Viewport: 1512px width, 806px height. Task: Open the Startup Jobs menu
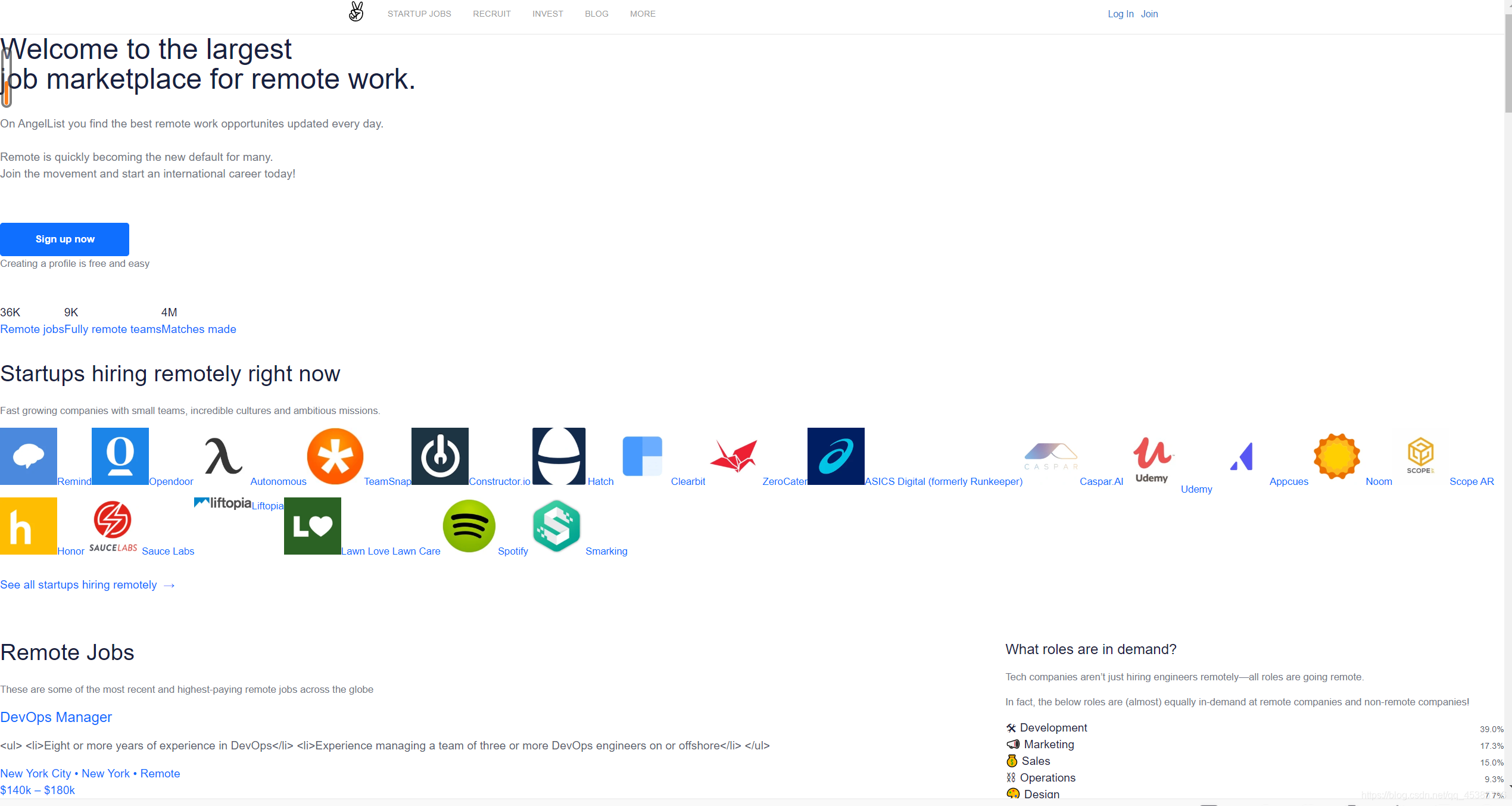coord(419,14)
